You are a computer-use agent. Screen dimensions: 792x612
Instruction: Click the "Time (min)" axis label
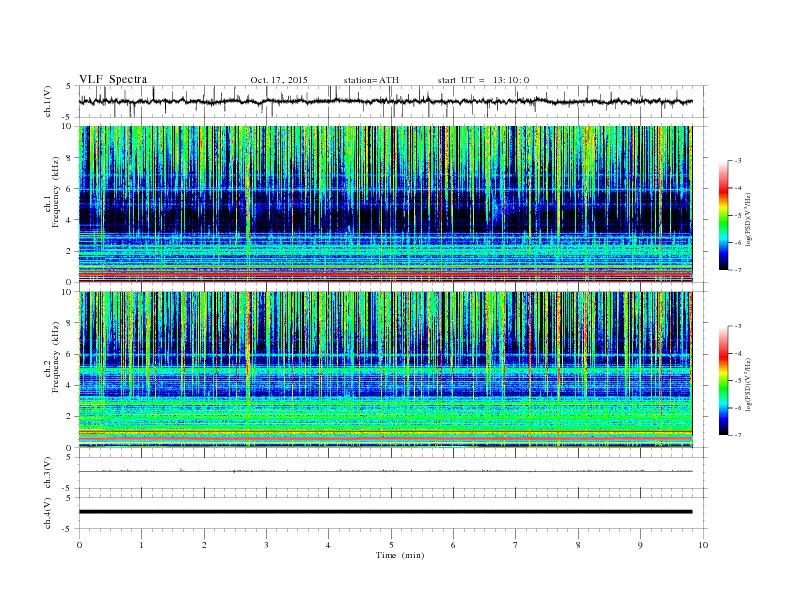[400, 555]
